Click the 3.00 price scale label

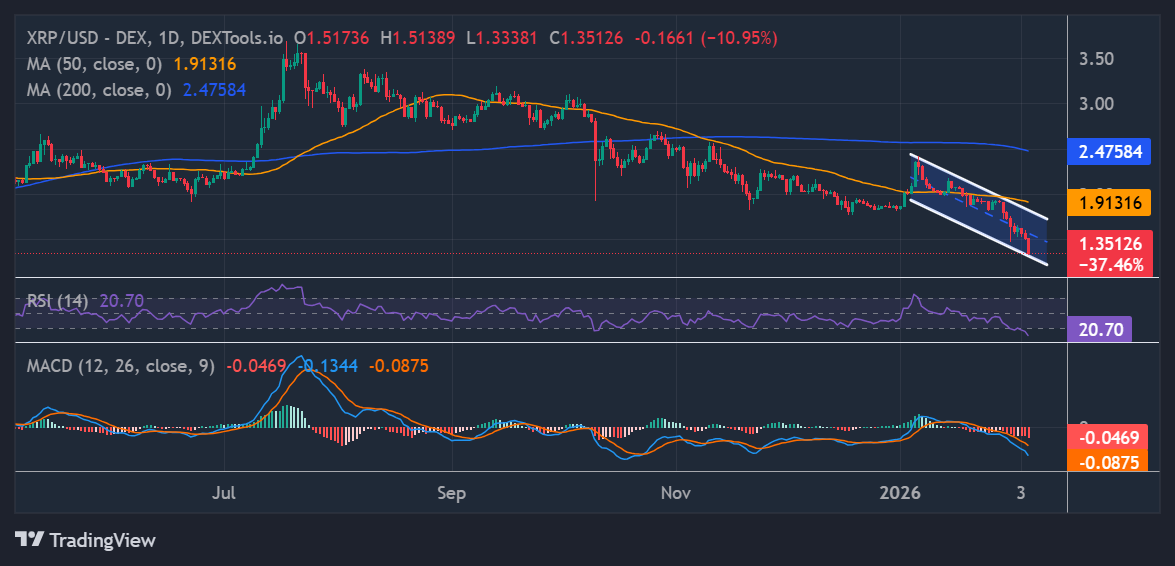(1097, 103)
